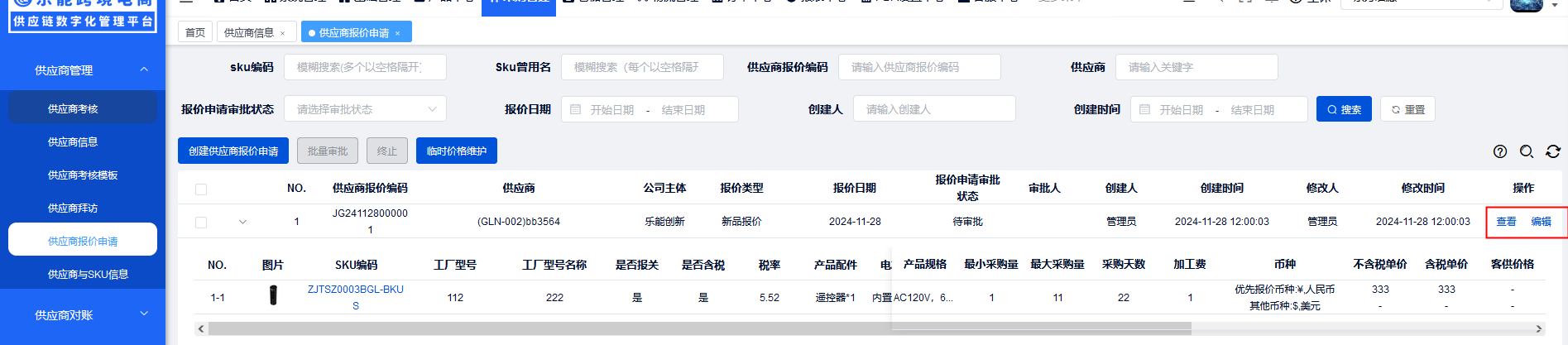Switch to the 首页 tab

click(x=195, y=32)
